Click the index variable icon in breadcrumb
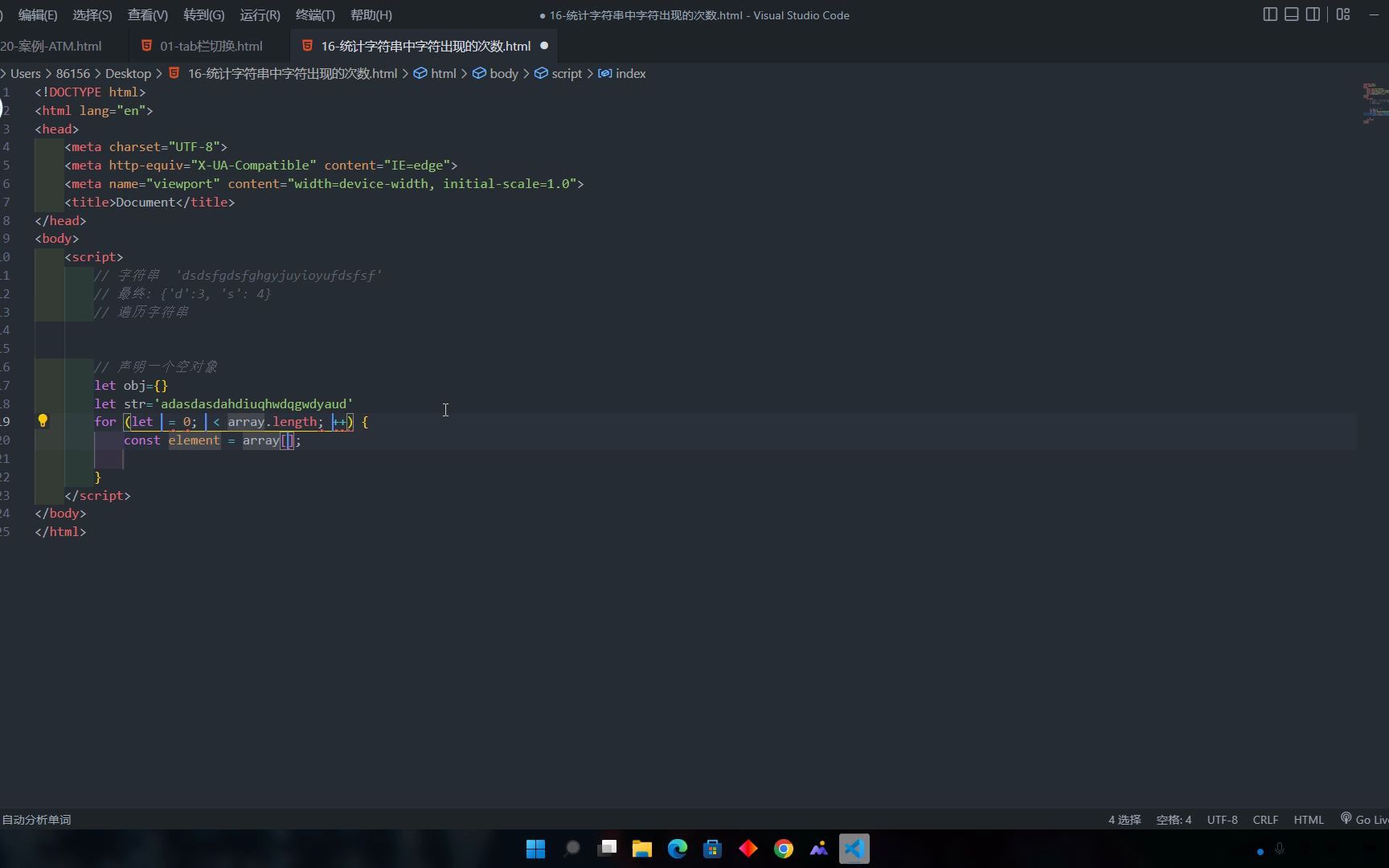The image size is (1389, 868). tap(604, 73)
